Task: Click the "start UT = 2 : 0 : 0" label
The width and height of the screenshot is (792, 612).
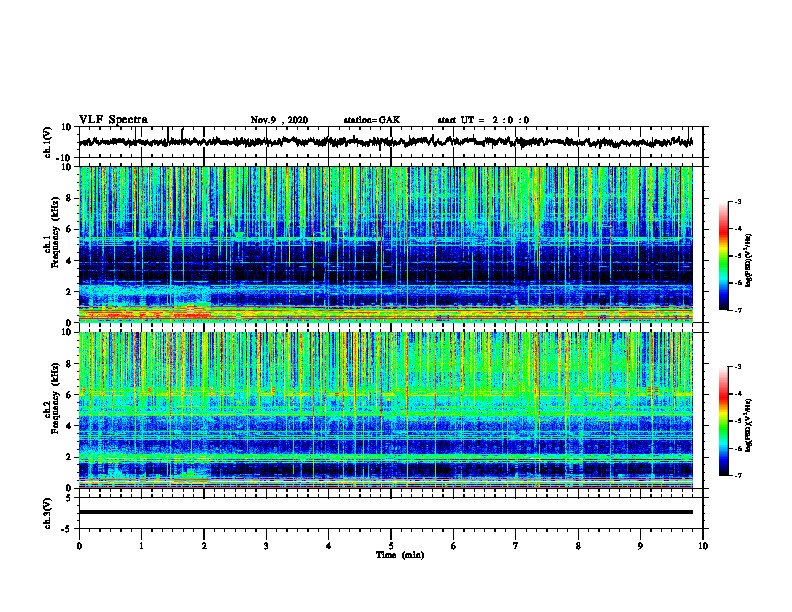Action: click(x=483, y=120)
